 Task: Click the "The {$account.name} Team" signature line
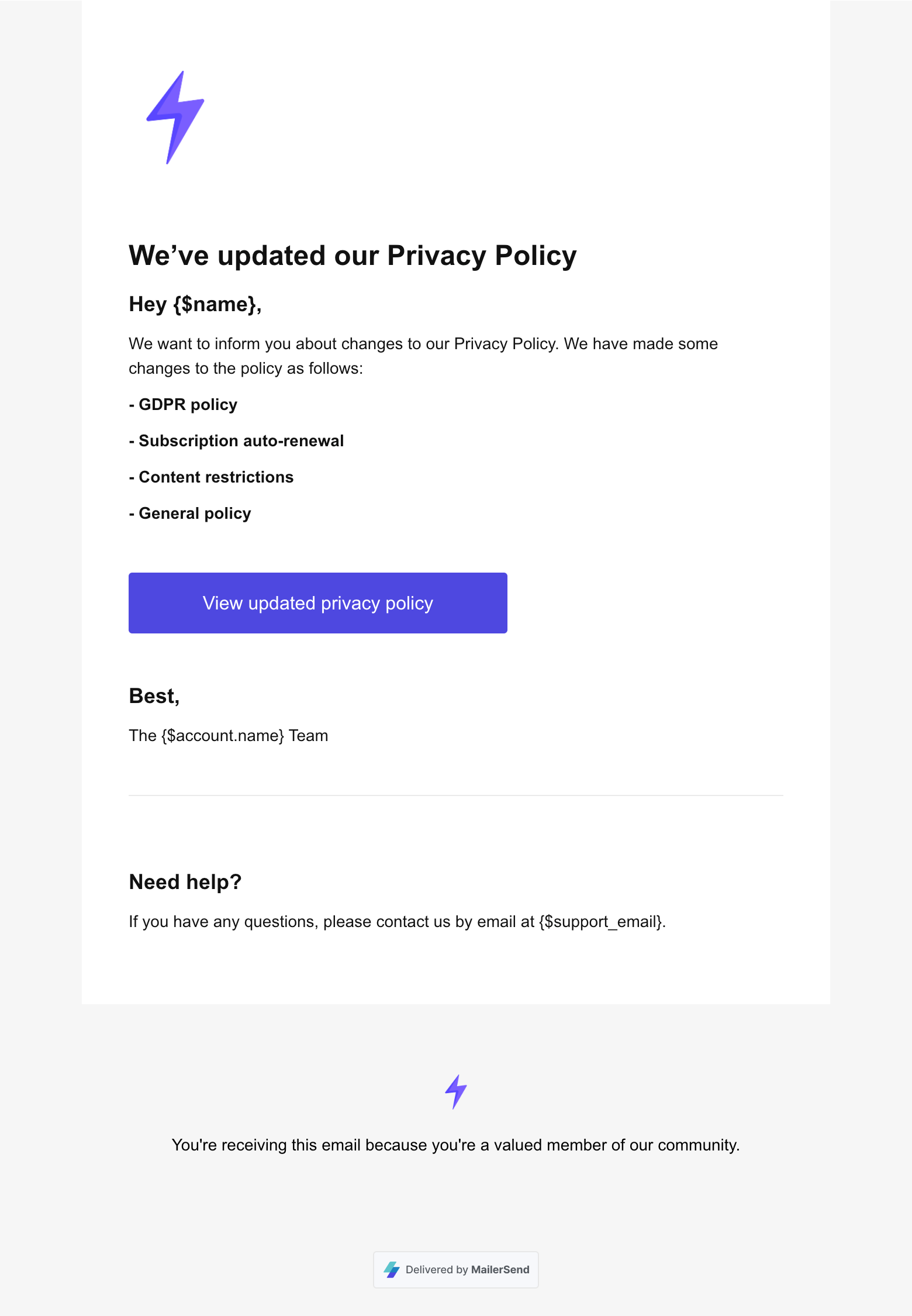(x=228, y=736)
